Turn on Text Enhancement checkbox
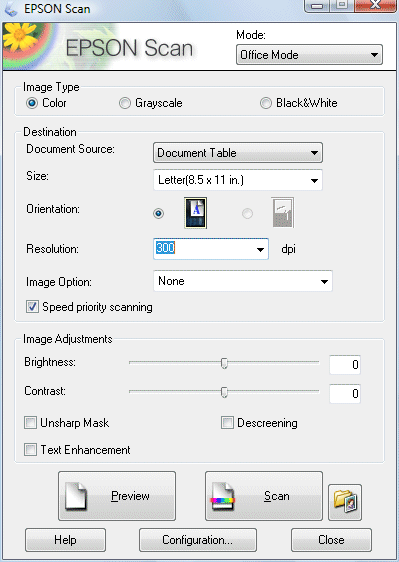Viewport: 399px width, 562px height. tap(30, 449)
